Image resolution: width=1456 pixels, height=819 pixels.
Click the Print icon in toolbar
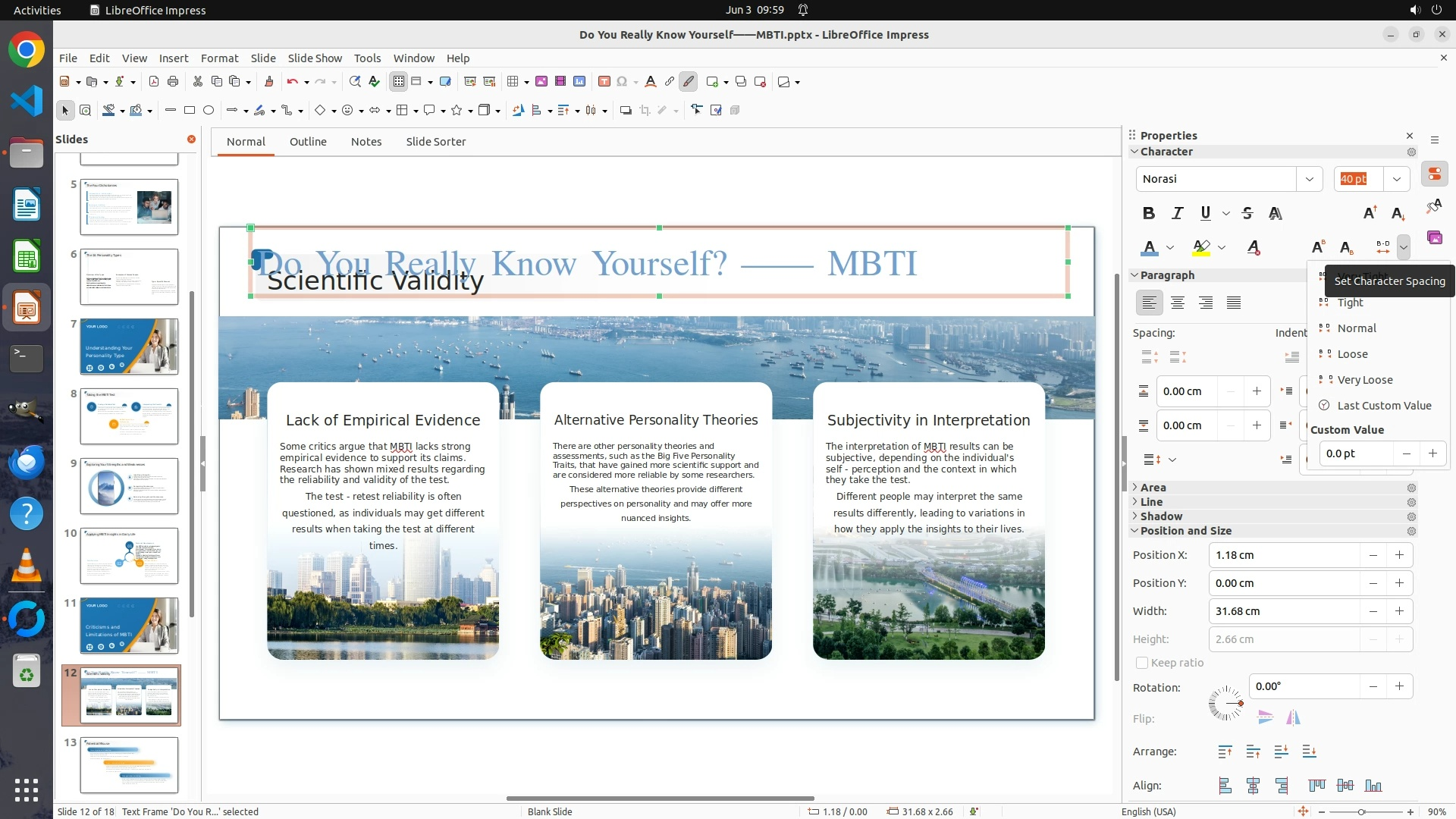[x=173, y=82]
